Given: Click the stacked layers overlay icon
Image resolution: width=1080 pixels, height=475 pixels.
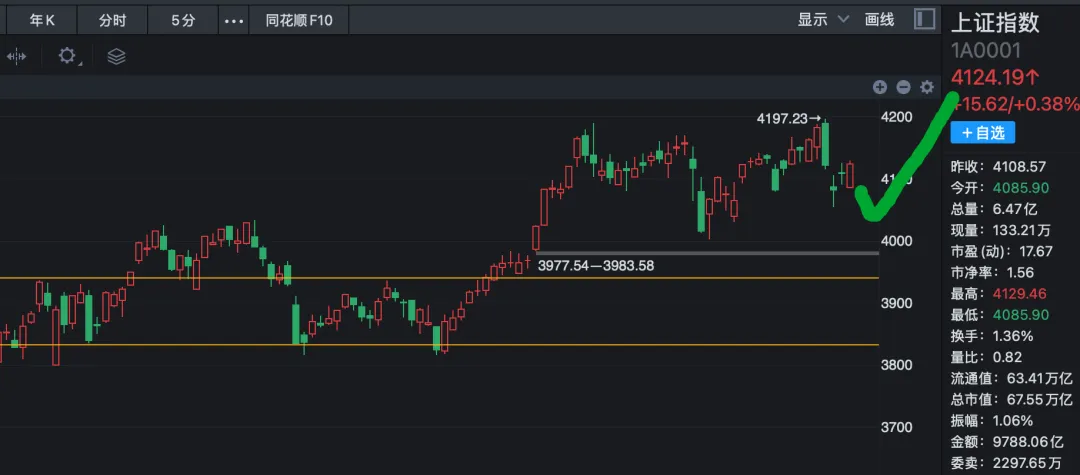Looking at the screenshot, I should click(116, 57).
